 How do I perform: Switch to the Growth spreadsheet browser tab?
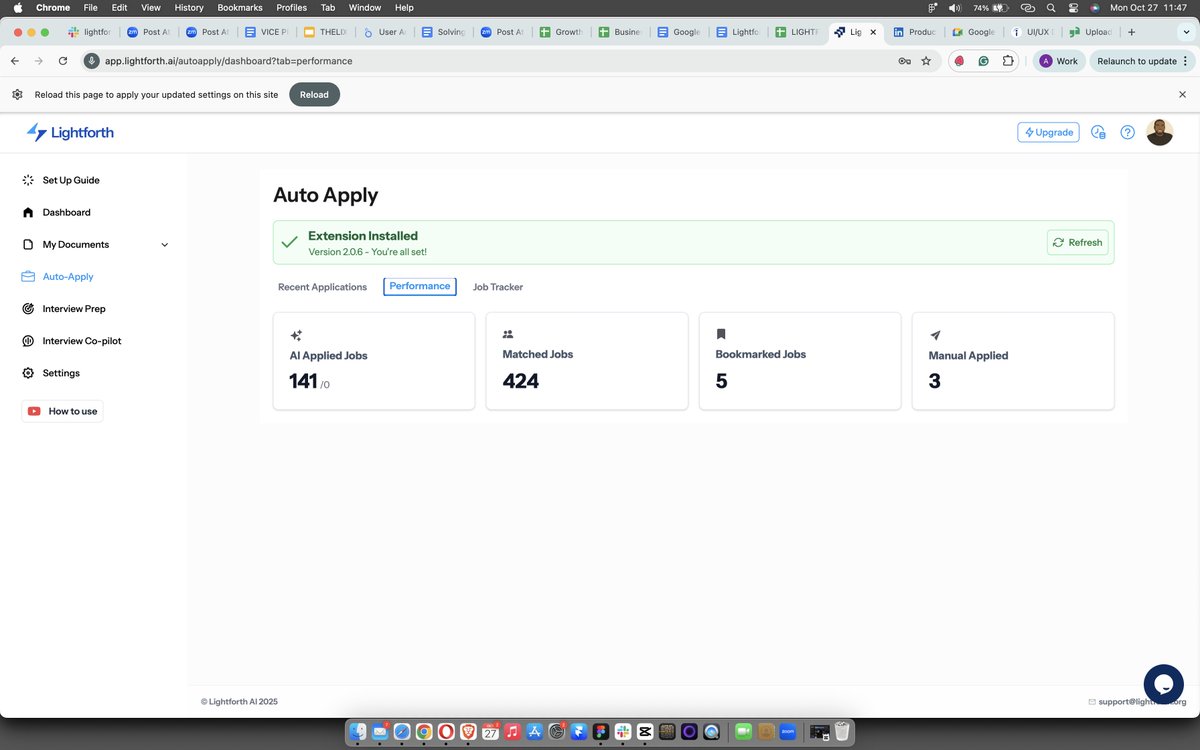(561, 32)
